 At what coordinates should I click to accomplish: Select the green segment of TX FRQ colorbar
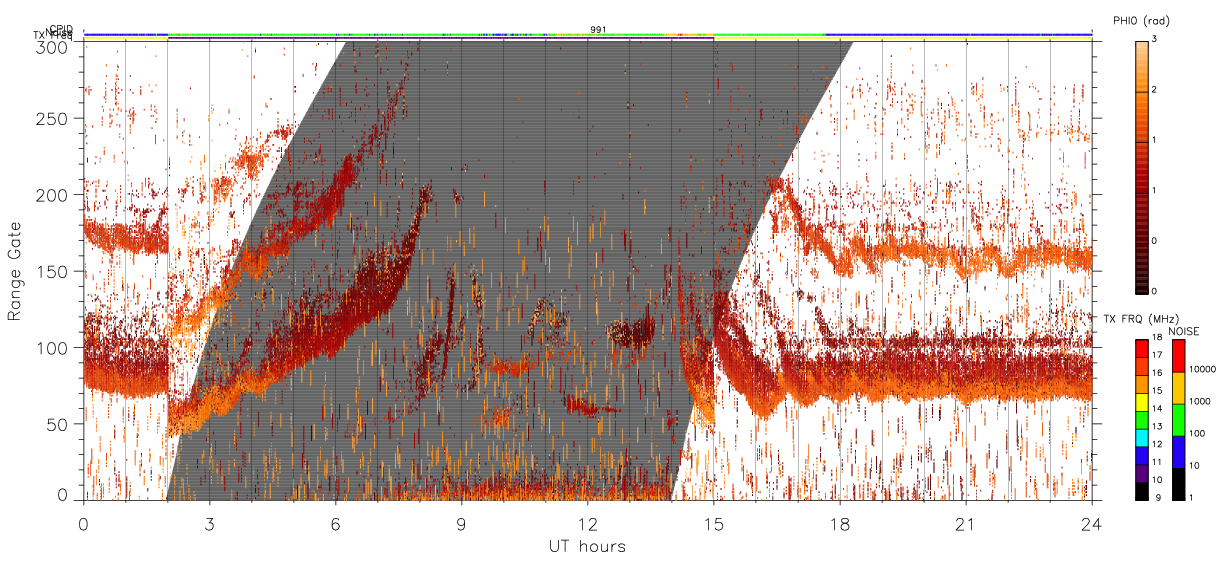[x=1141, y=419]
